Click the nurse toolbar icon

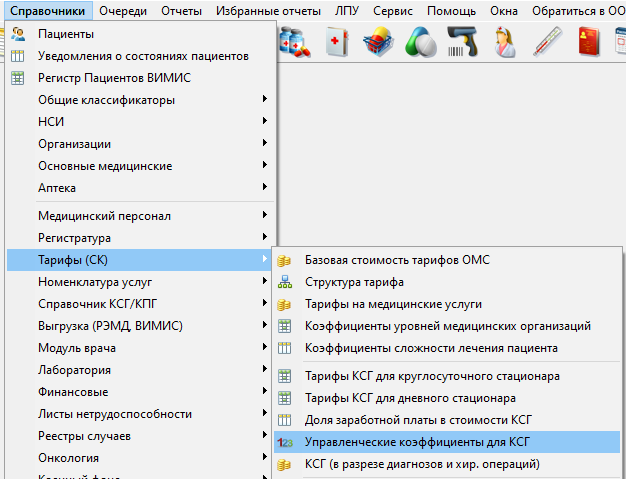pos(505,43)
